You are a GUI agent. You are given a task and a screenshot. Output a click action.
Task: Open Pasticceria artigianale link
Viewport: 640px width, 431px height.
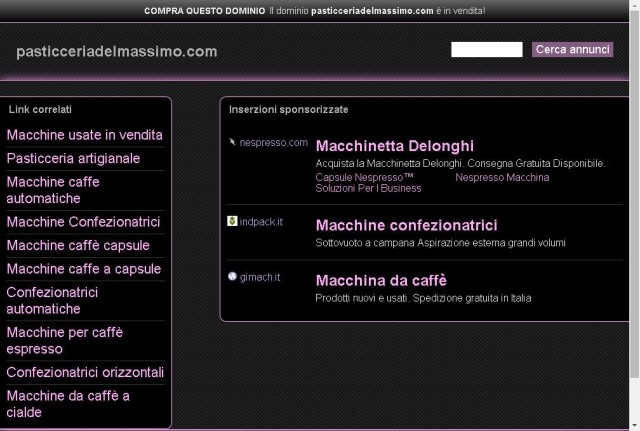pos(73,158)
